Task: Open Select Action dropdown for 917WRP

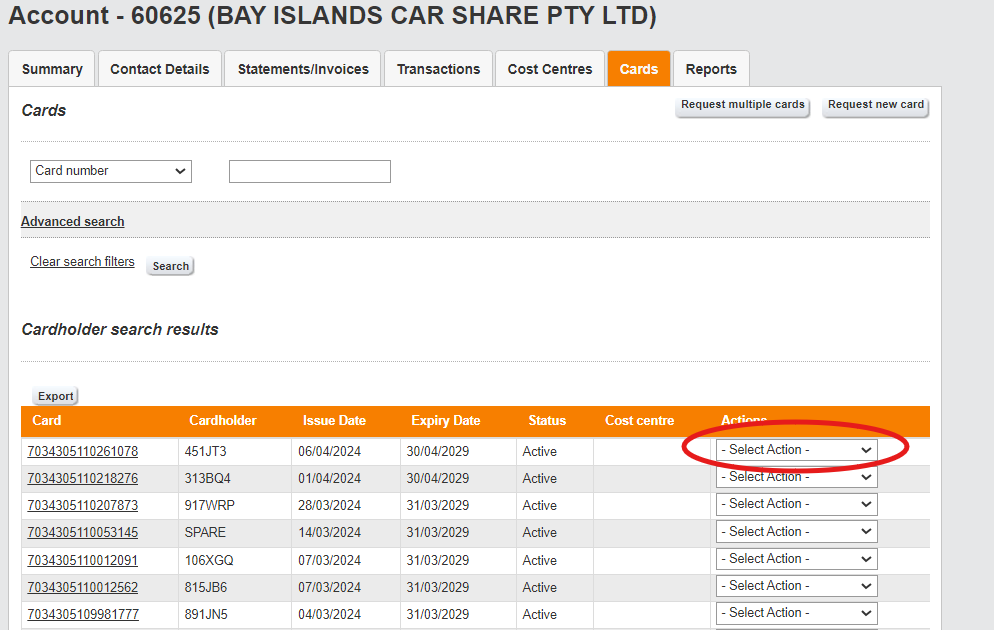Action: pyautogui.click(x=797, y=505)
